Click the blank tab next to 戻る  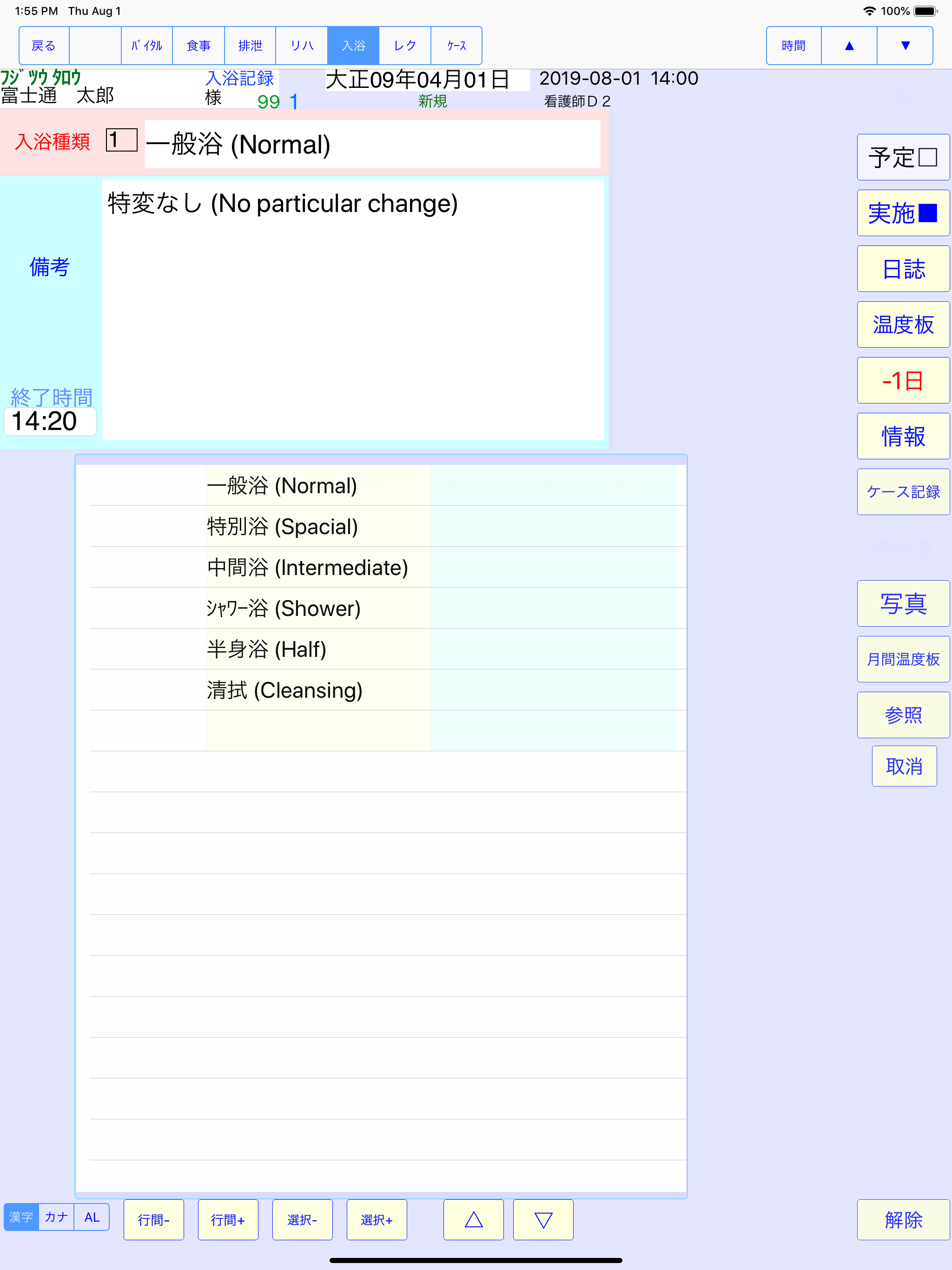95,46
